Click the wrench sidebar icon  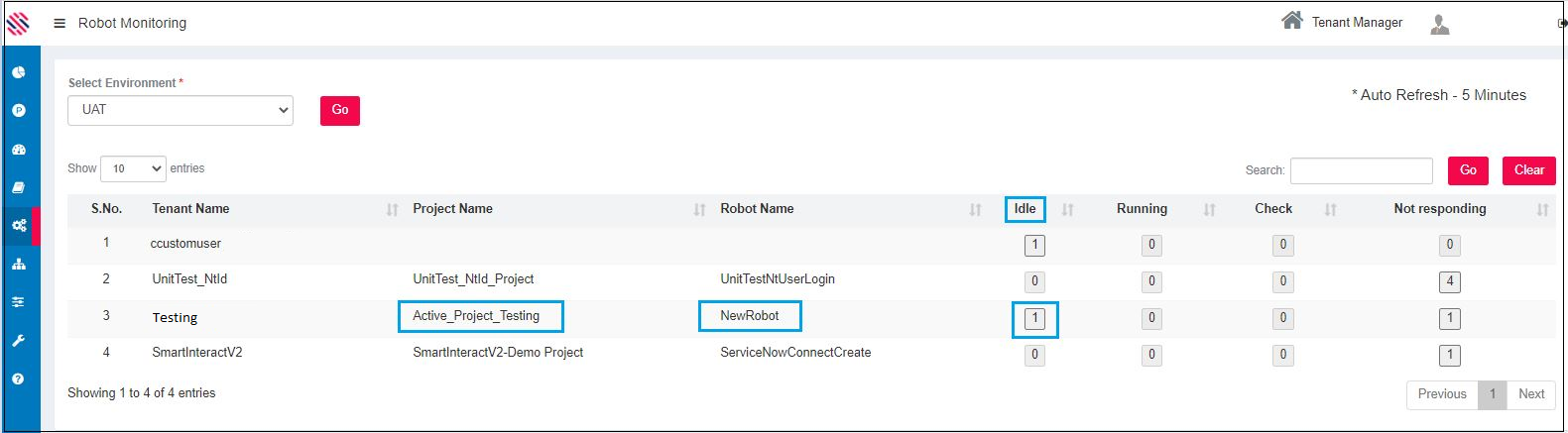point(19,341)
